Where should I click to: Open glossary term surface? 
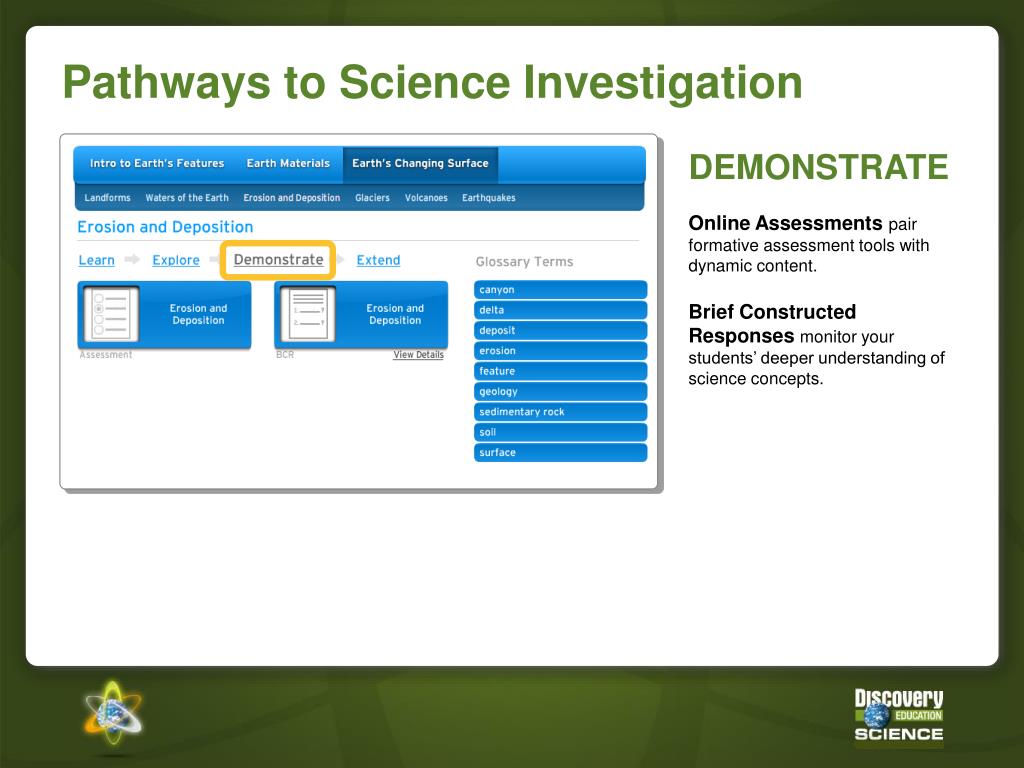[560, 453]
